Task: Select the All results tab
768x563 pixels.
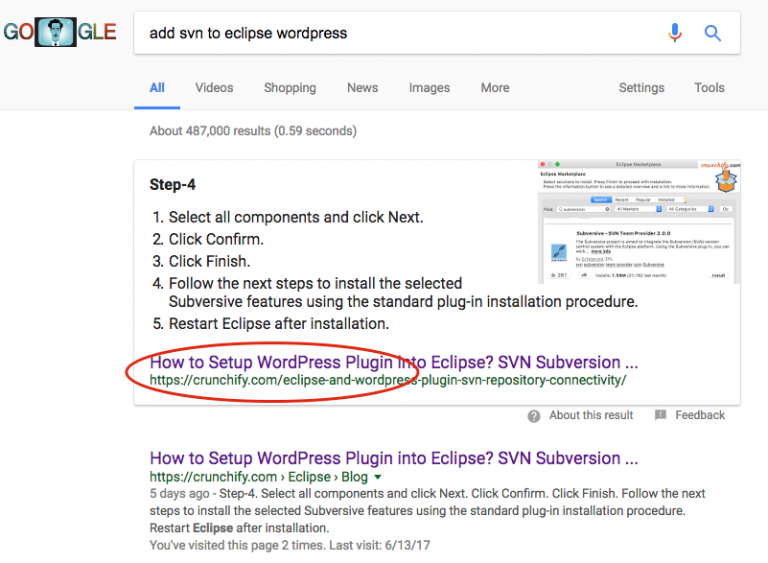Action: click(x=157, y=88)
